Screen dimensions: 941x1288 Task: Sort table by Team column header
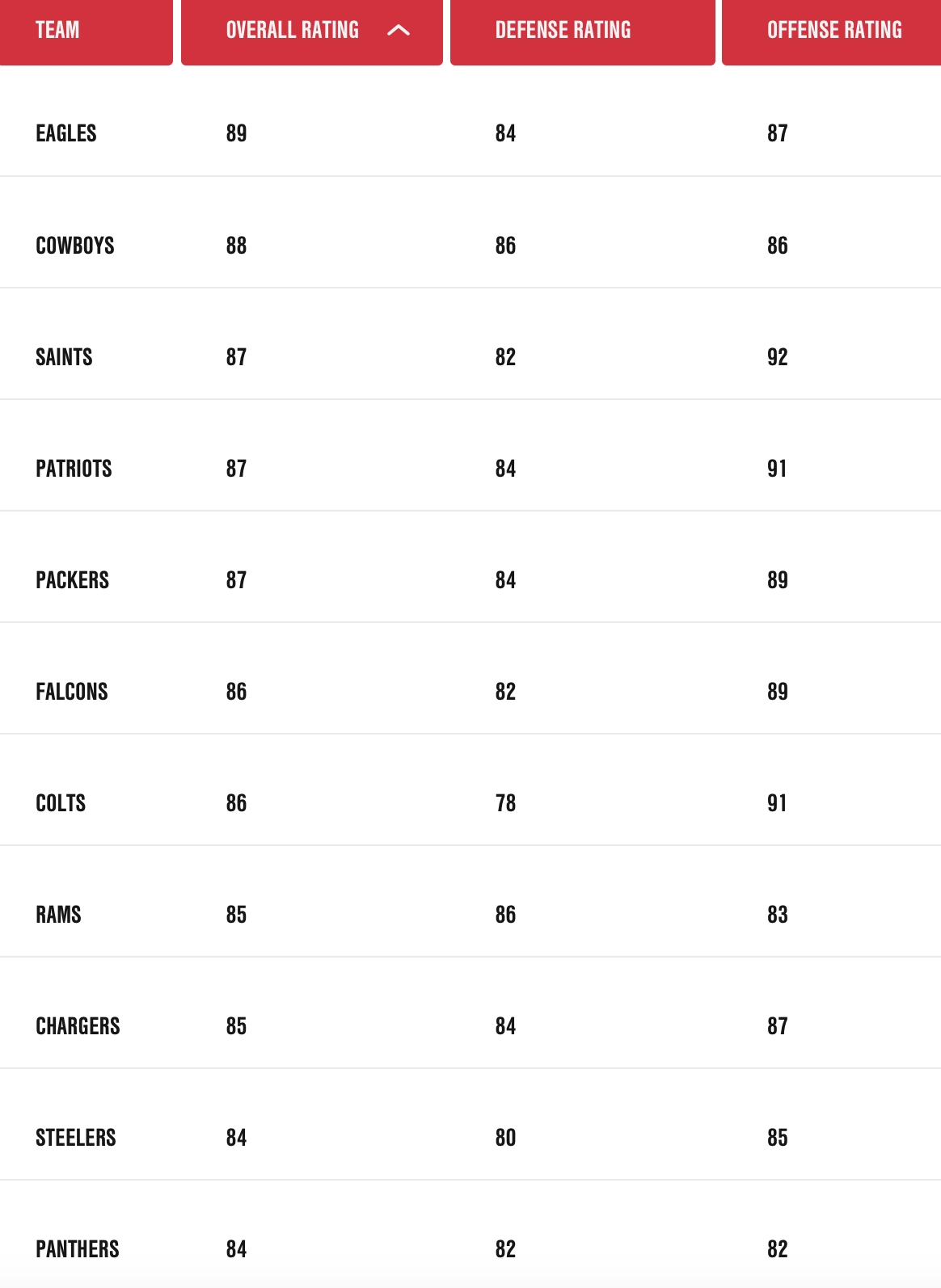coord(57,31)
